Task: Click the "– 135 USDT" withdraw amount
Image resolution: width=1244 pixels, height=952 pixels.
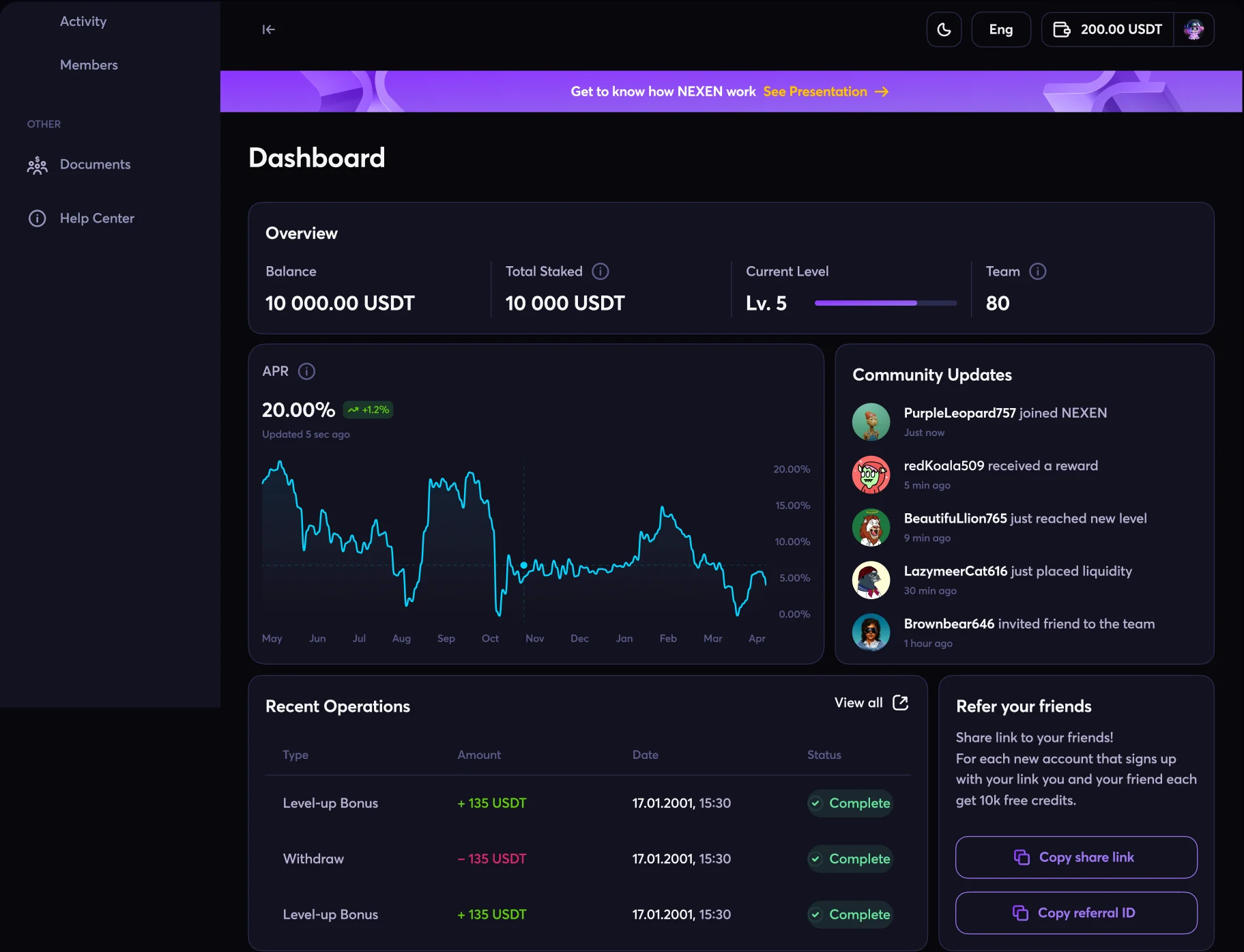Action: 492,859
